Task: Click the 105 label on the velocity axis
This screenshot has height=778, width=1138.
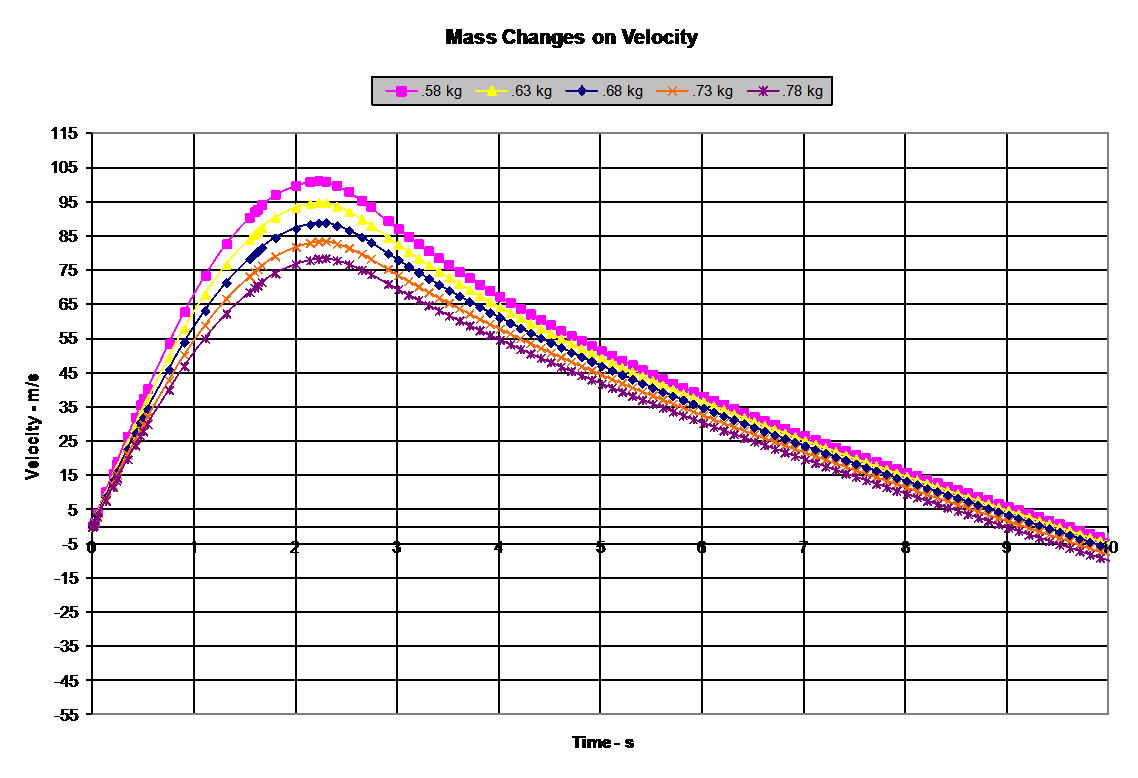Action: pyautogui.click(x=63, y=167)
